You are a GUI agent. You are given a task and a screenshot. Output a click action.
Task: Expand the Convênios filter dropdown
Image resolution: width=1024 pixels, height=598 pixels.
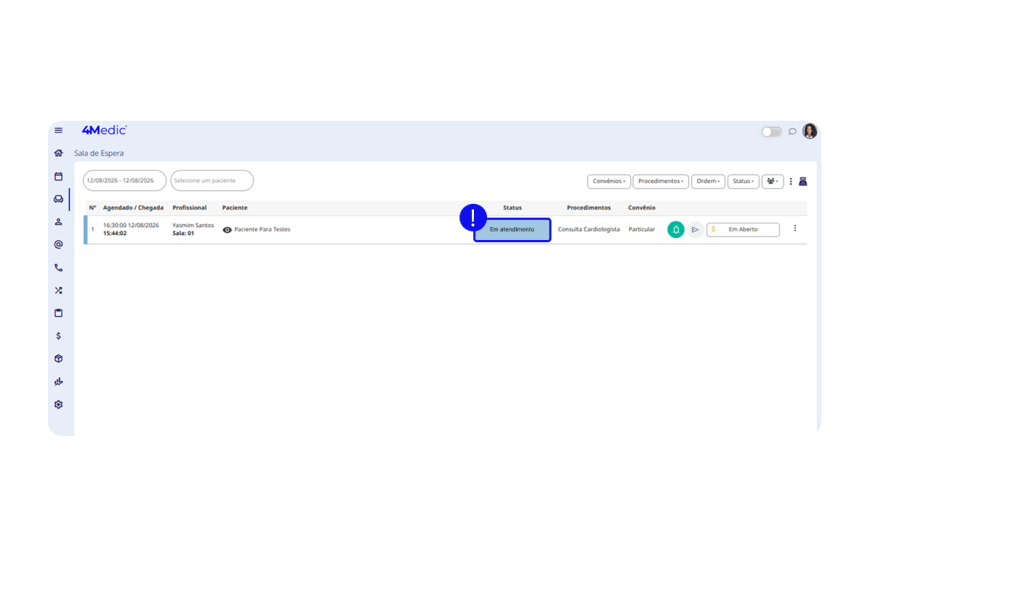click(x=609, y=181)
